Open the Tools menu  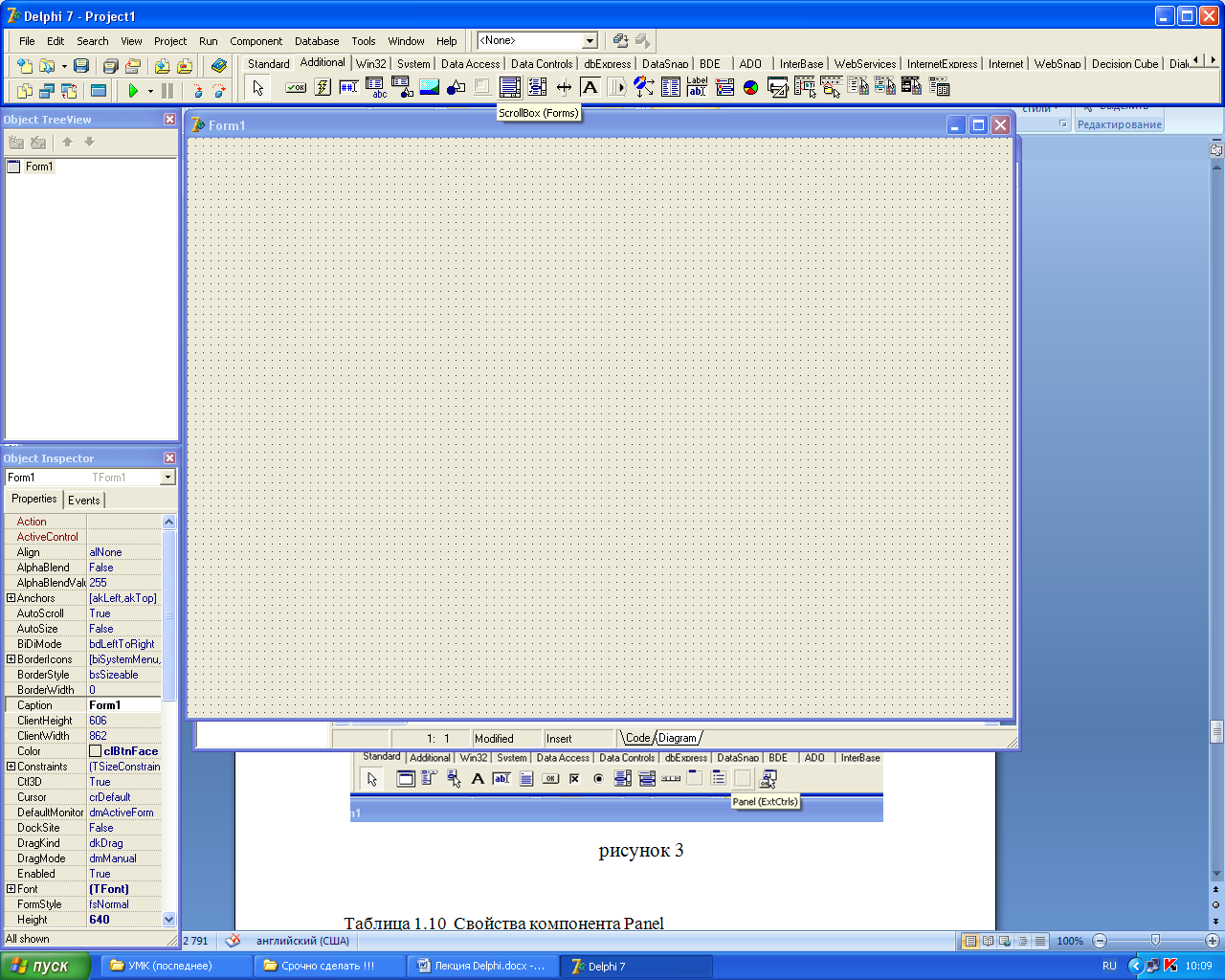[364, 41]
